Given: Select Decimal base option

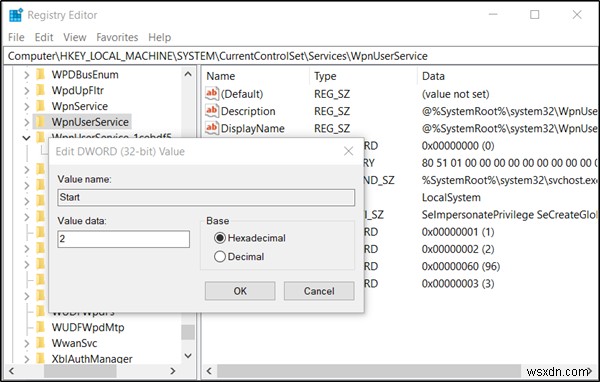Looking at the screenshot, I should tap(220, 256).
